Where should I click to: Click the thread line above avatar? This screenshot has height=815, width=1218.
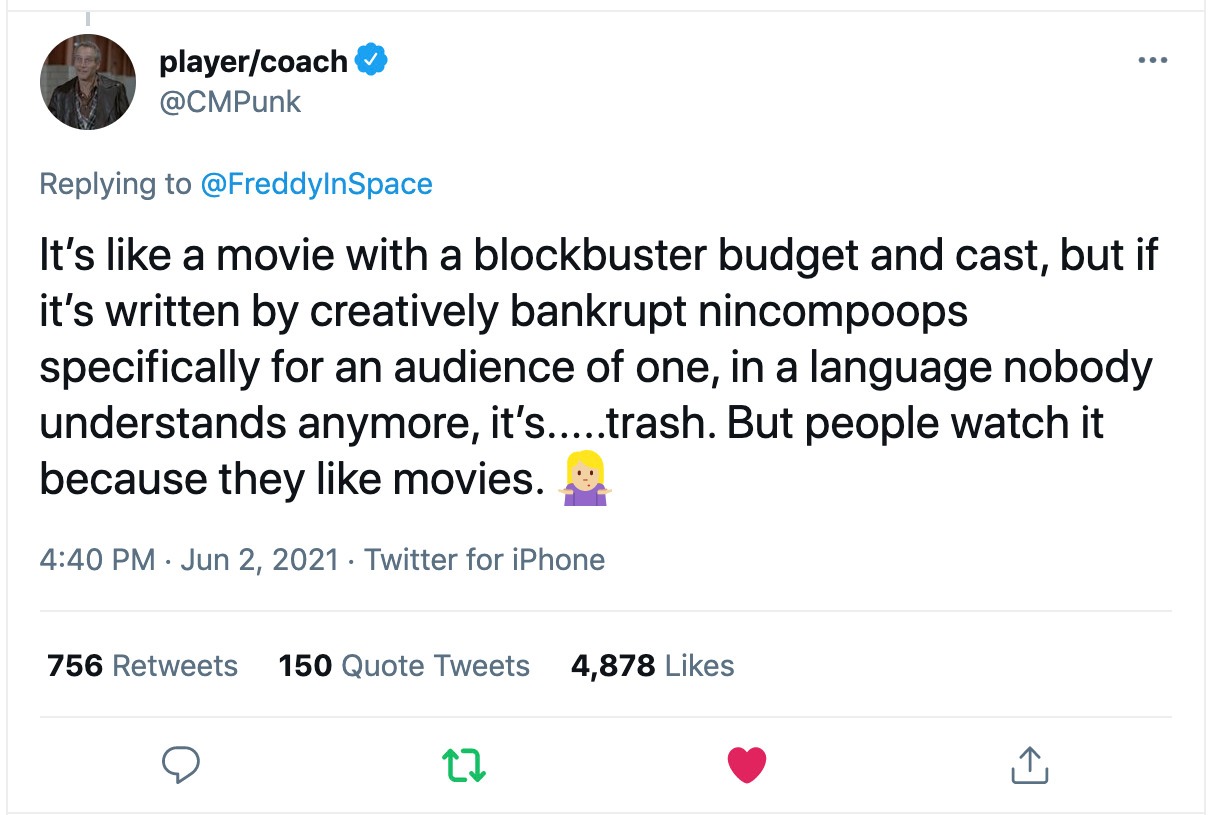tap(88, 17)
